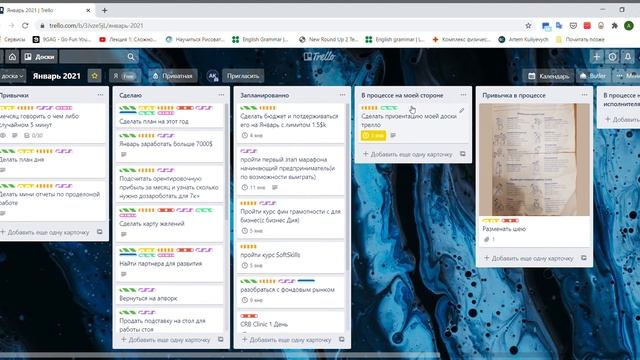Image resolution: width=640 pixels, height=360 pixels.
Task: Open the Free workspace button
Action: click(x=124, y=76)
